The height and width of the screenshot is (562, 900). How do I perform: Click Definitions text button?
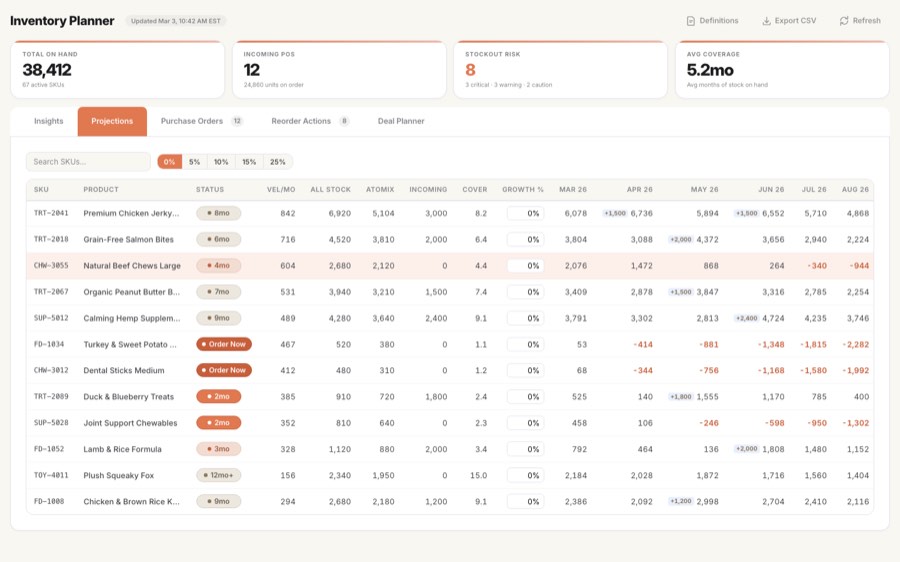tap(719, 21)
